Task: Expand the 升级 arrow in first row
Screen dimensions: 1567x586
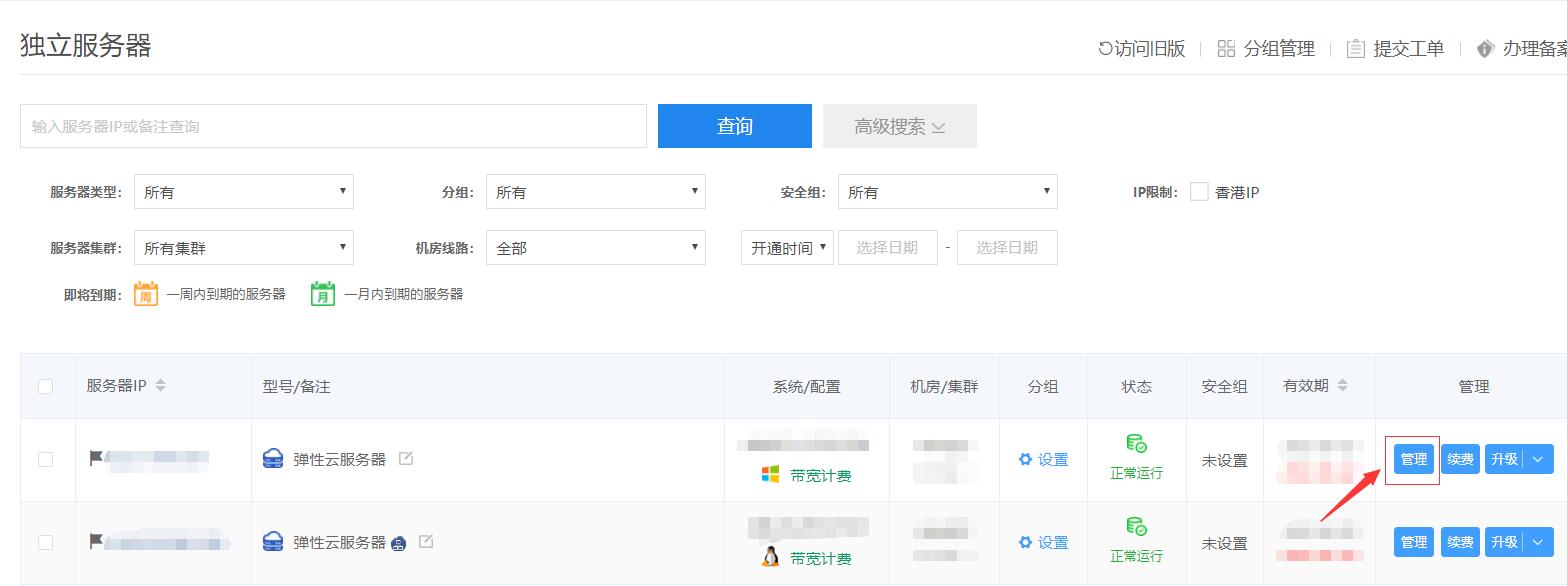Action: pyautogui.click(x=1538, y=459)
